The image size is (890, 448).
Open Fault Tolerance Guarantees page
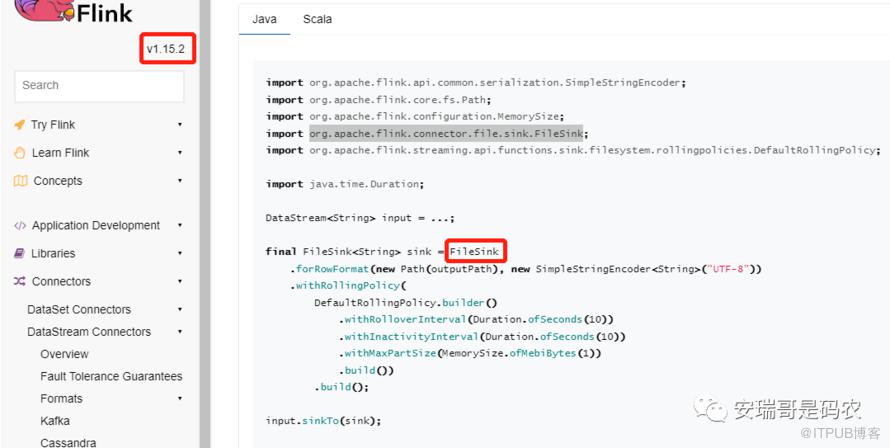pyautogui.click(x=111, y=376)
